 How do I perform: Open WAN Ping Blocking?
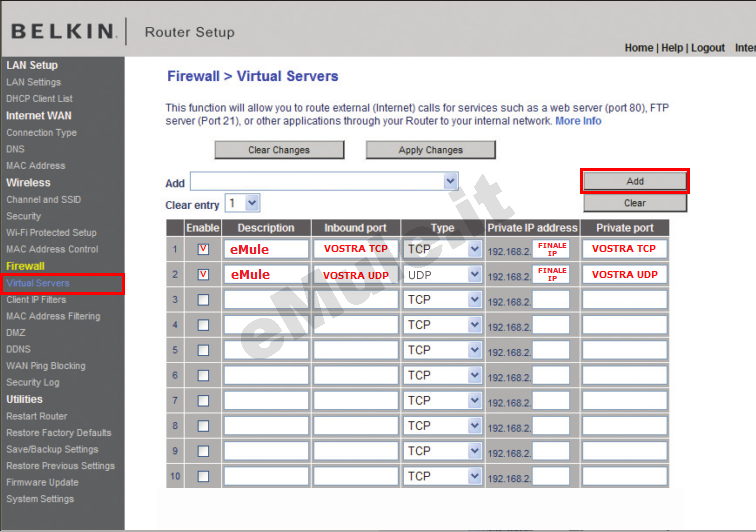(46, 366)
